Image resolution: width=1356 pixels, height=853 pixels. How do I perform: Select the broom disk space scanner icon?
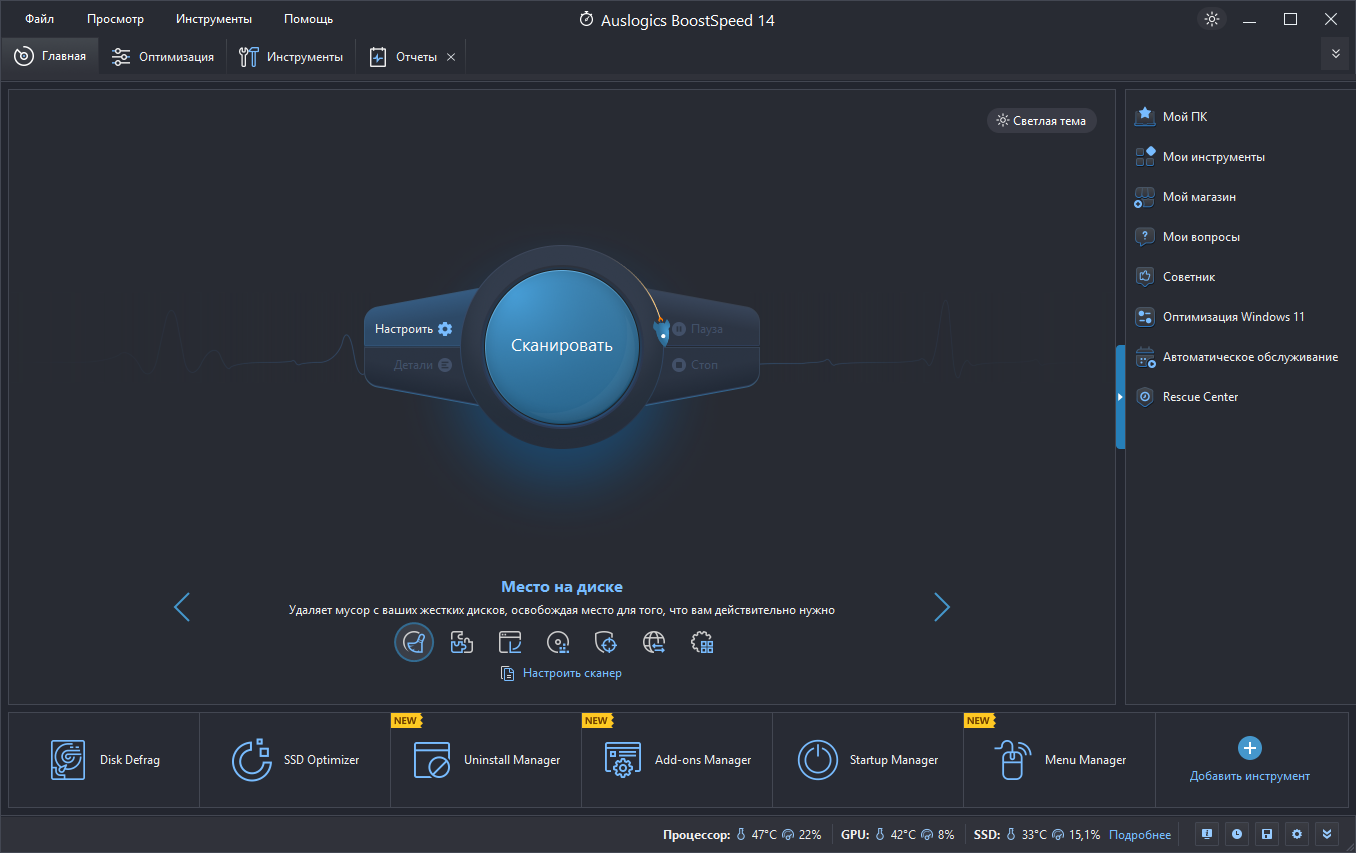tap(414, 642)
